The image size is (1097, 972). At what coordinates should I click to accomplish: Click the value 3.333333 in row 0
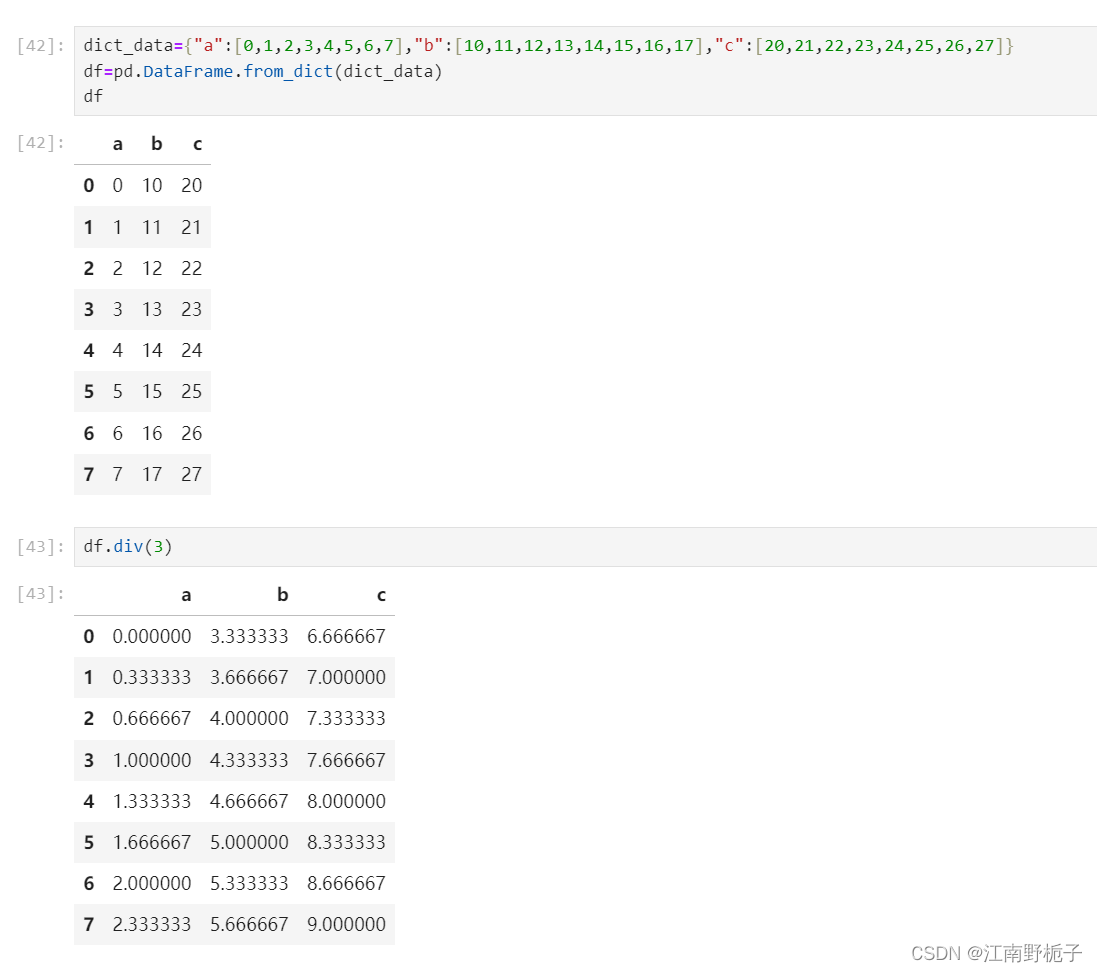pyautogui.click(x=249, y=636)
